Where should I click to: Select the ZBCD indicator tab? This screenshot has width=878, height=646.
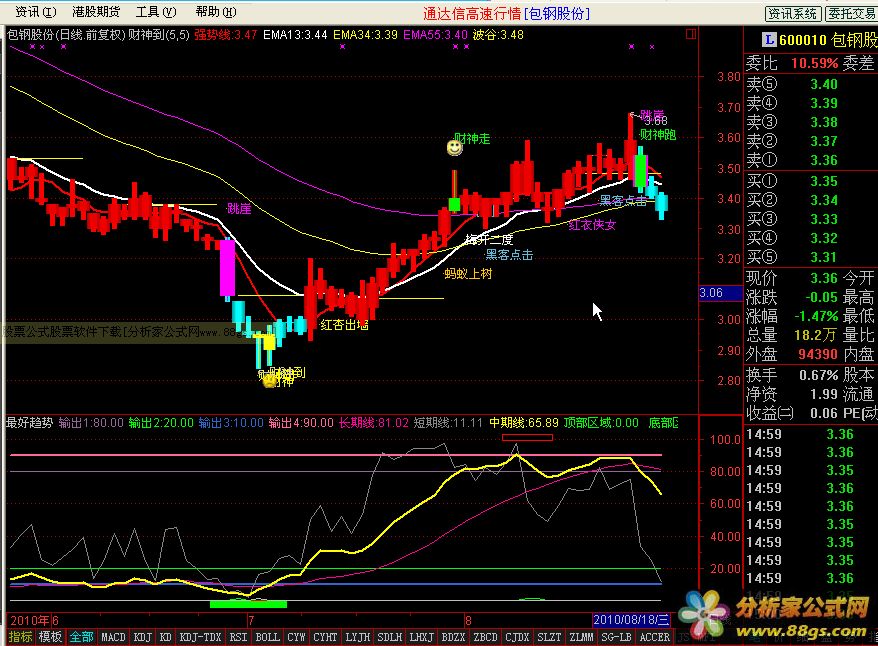[x=485, y=637]
